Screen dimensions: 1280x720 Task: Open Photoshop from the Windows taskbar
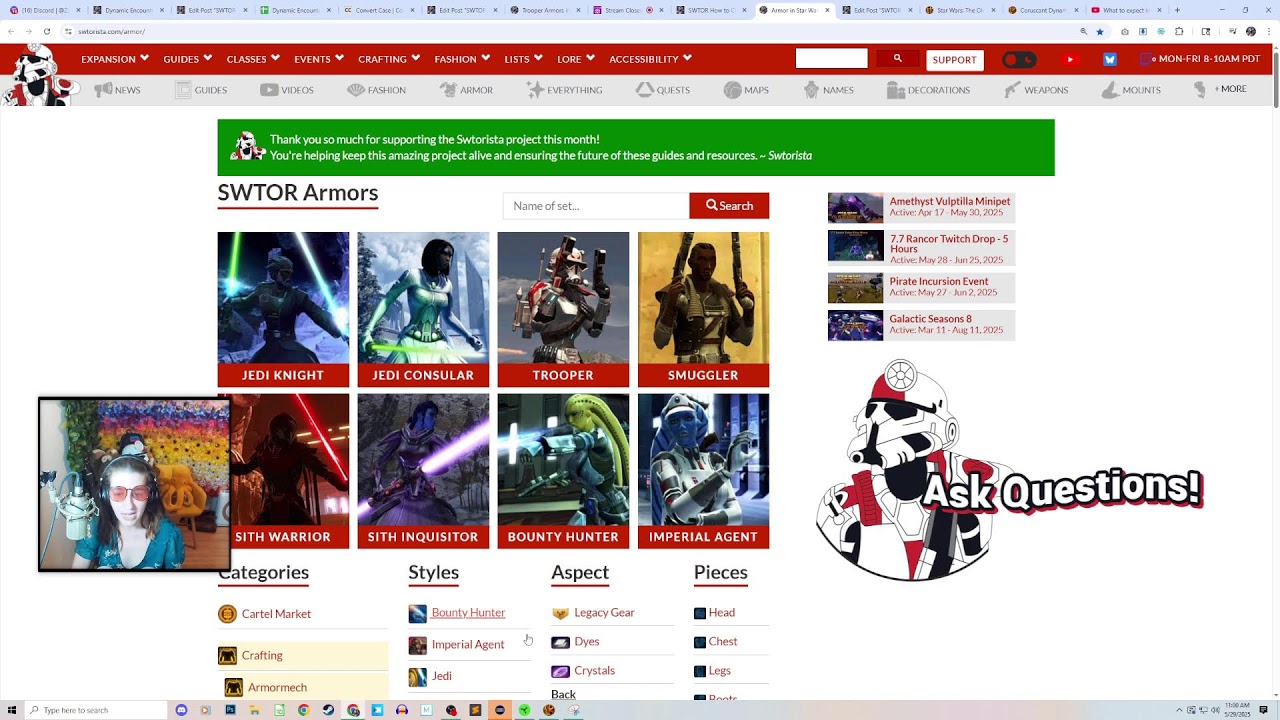pyautogui.click(x=230, y=710)
